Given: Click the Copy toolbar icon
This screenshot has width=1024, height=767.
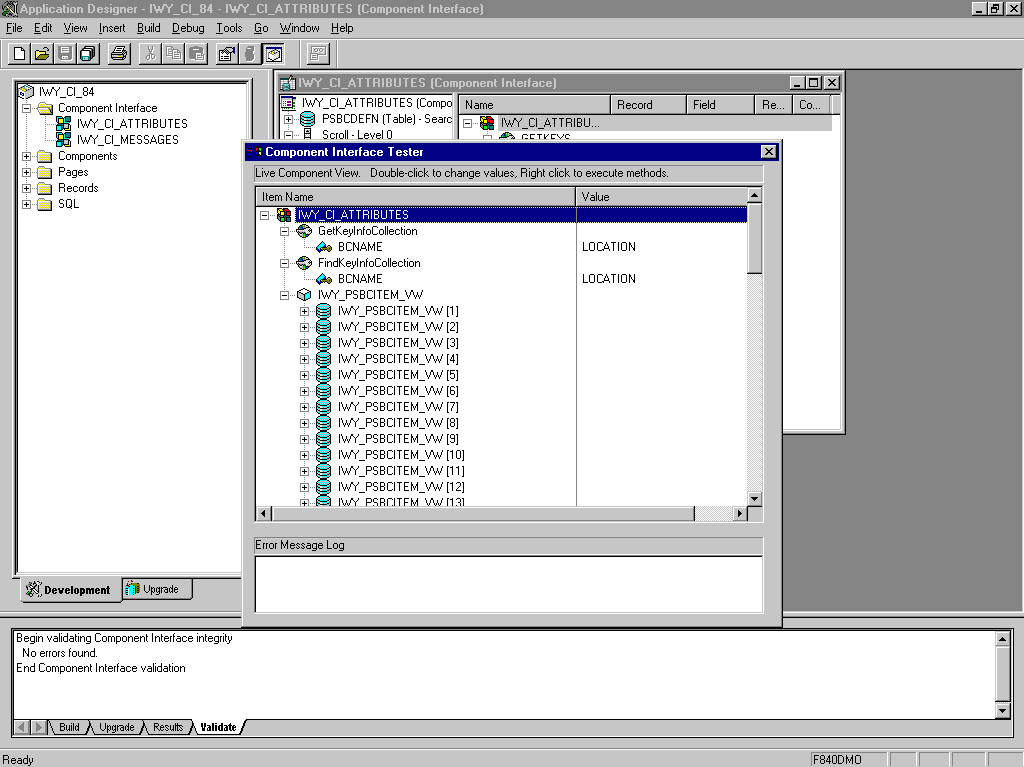Looking at the screenshot, I should 173,54.
